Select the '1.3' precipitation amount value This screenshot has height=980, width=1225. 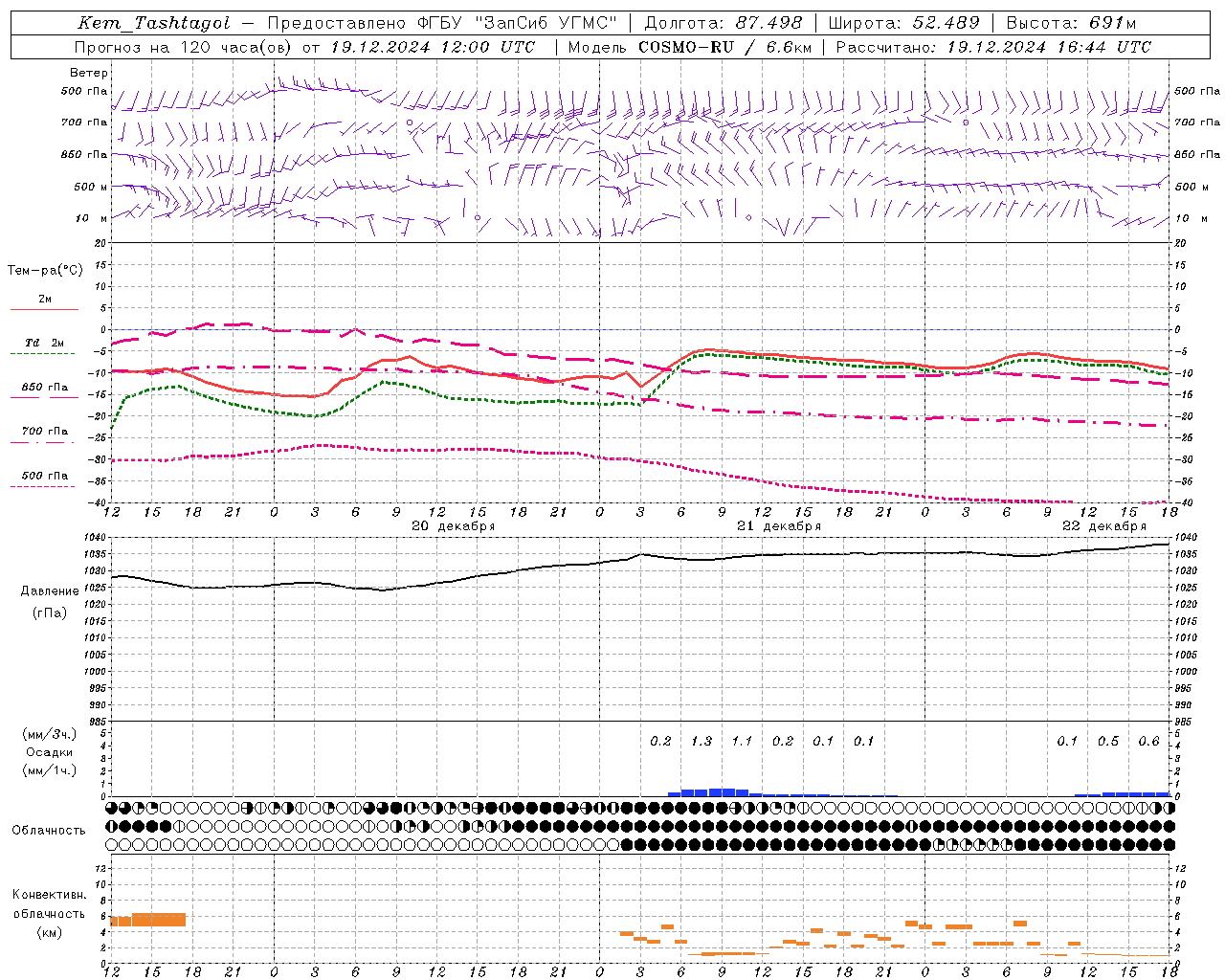tap(702, 742)
